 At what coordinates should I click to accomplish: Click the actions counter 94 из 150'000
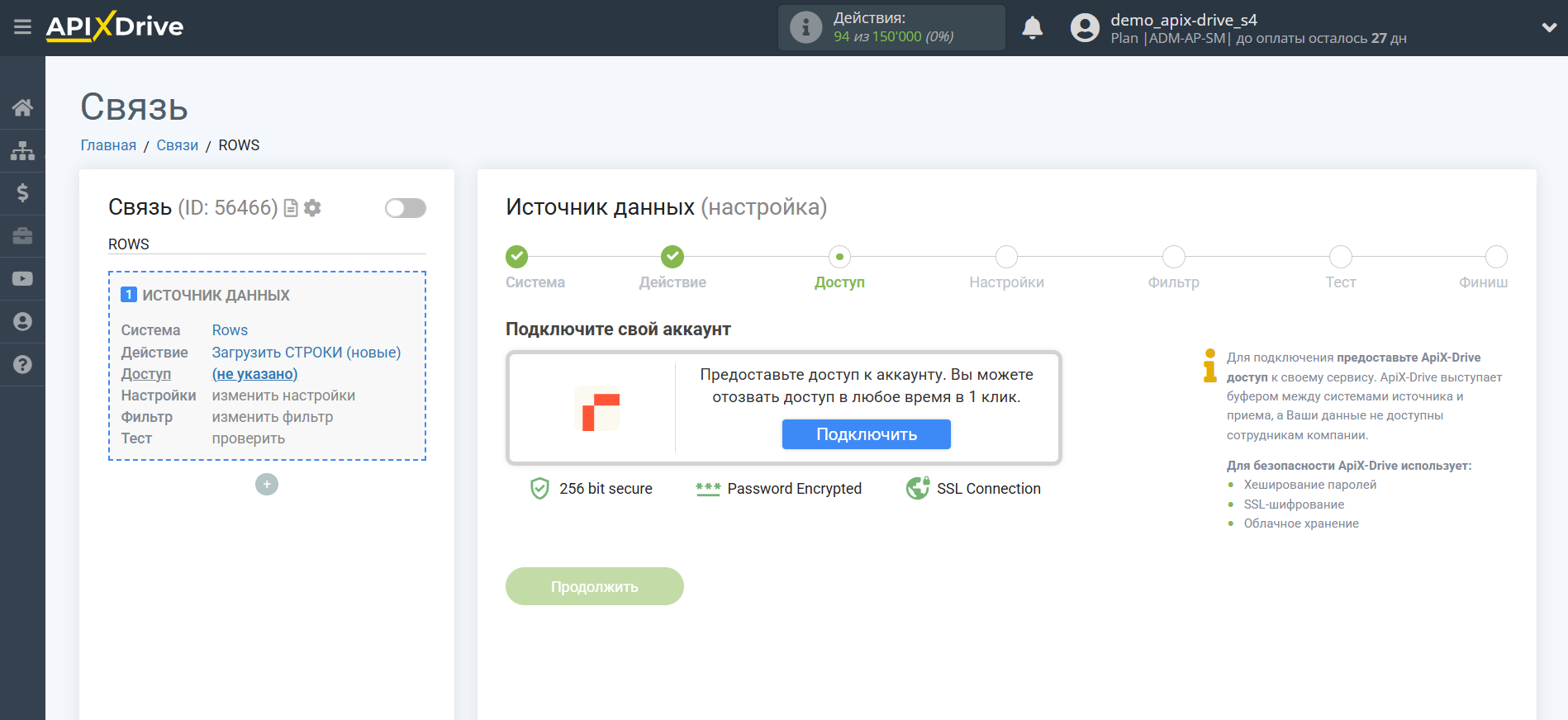894,36
